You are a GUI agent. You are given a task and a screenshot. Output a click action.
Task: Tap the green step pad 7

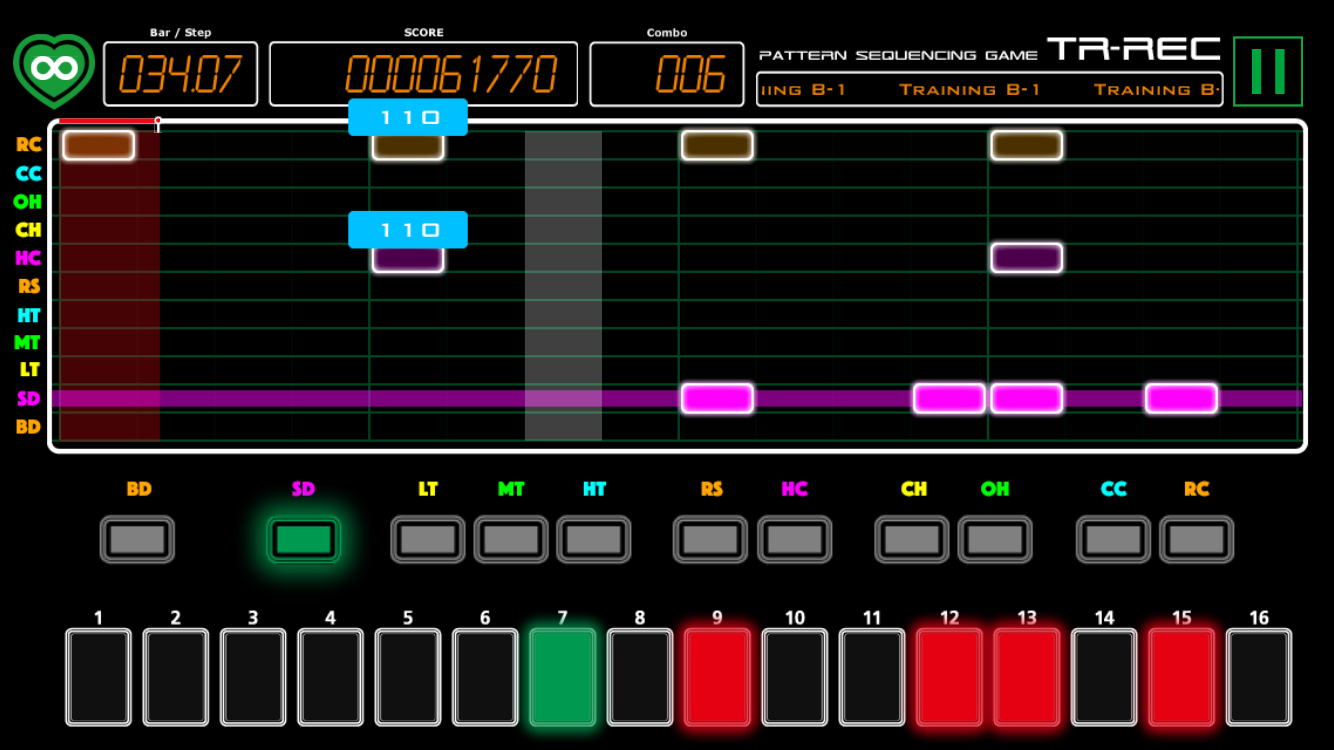point(563,677)
